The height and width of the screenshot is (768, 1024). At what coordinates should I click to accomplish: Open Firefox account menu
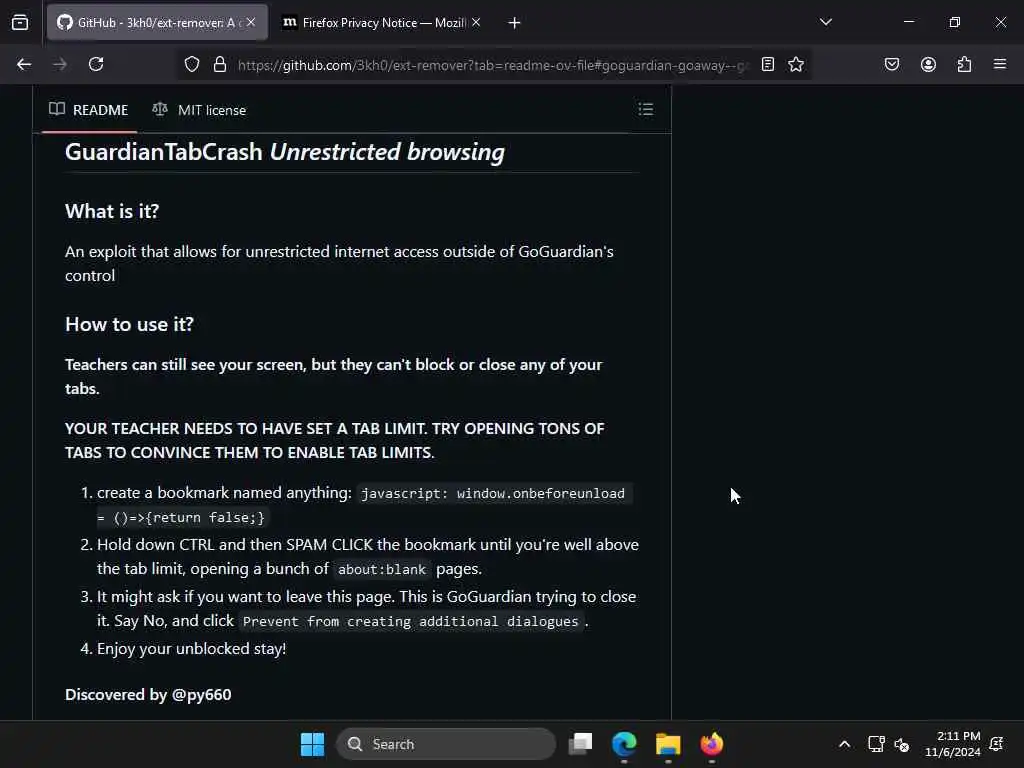pos(928,64)
